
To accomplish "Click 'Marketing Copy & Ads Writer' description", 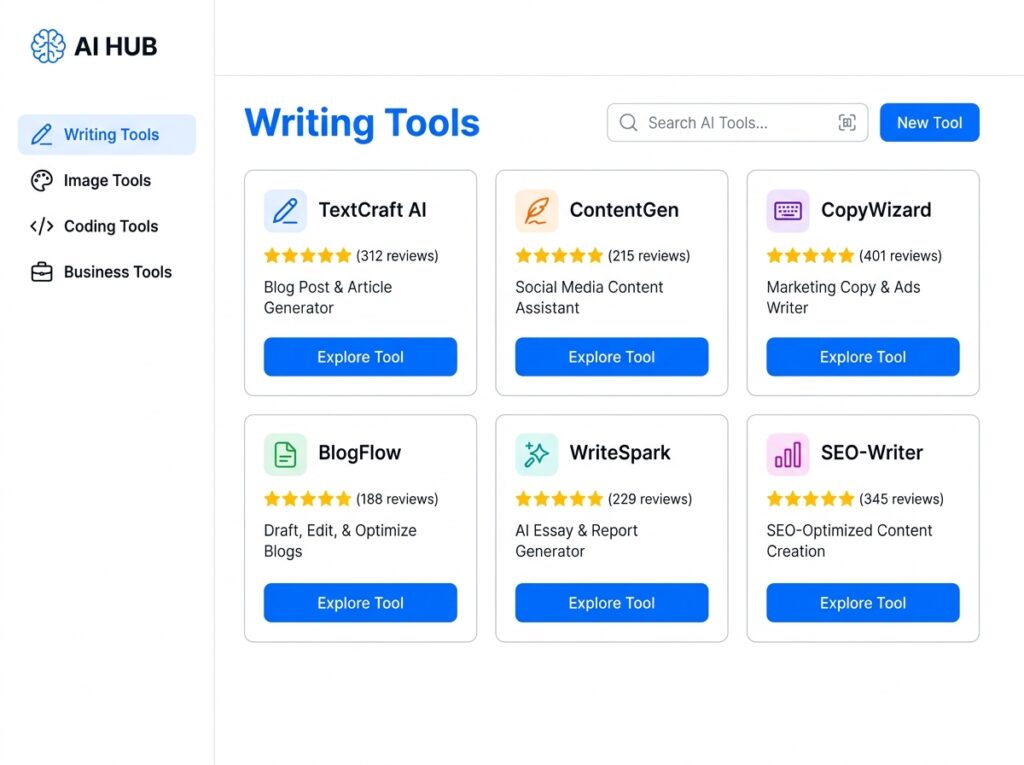I will (x=844, y=297).
